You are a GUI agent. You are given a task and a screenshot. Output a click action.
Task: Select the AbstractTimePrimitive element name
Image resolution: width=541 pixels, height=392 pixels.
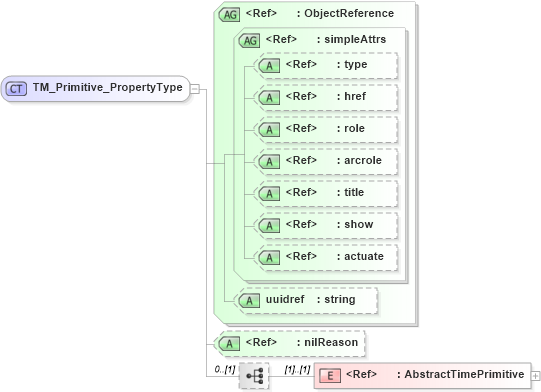pos(464,374)
